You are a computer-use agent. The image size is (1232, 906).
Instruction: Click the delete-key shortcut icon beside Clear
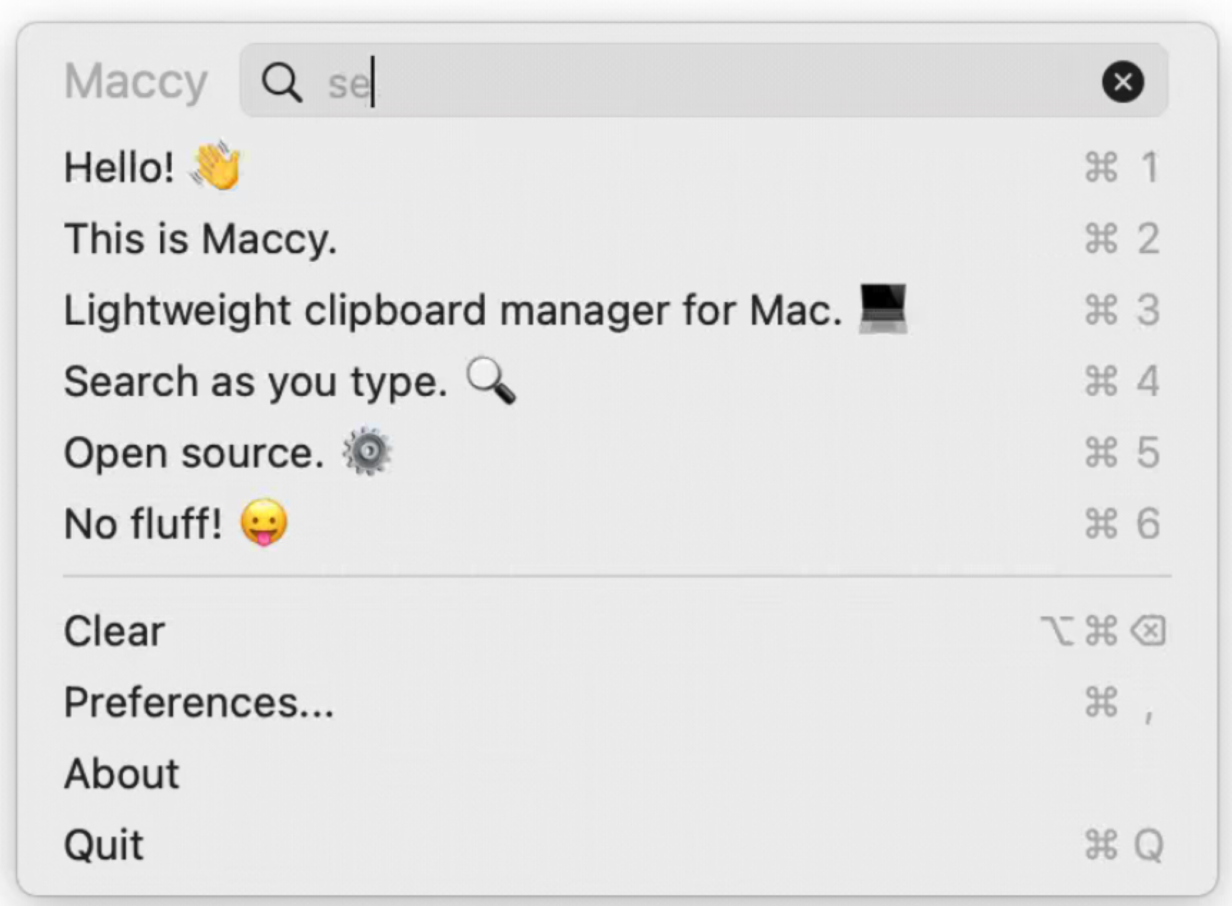(1148, 631)
